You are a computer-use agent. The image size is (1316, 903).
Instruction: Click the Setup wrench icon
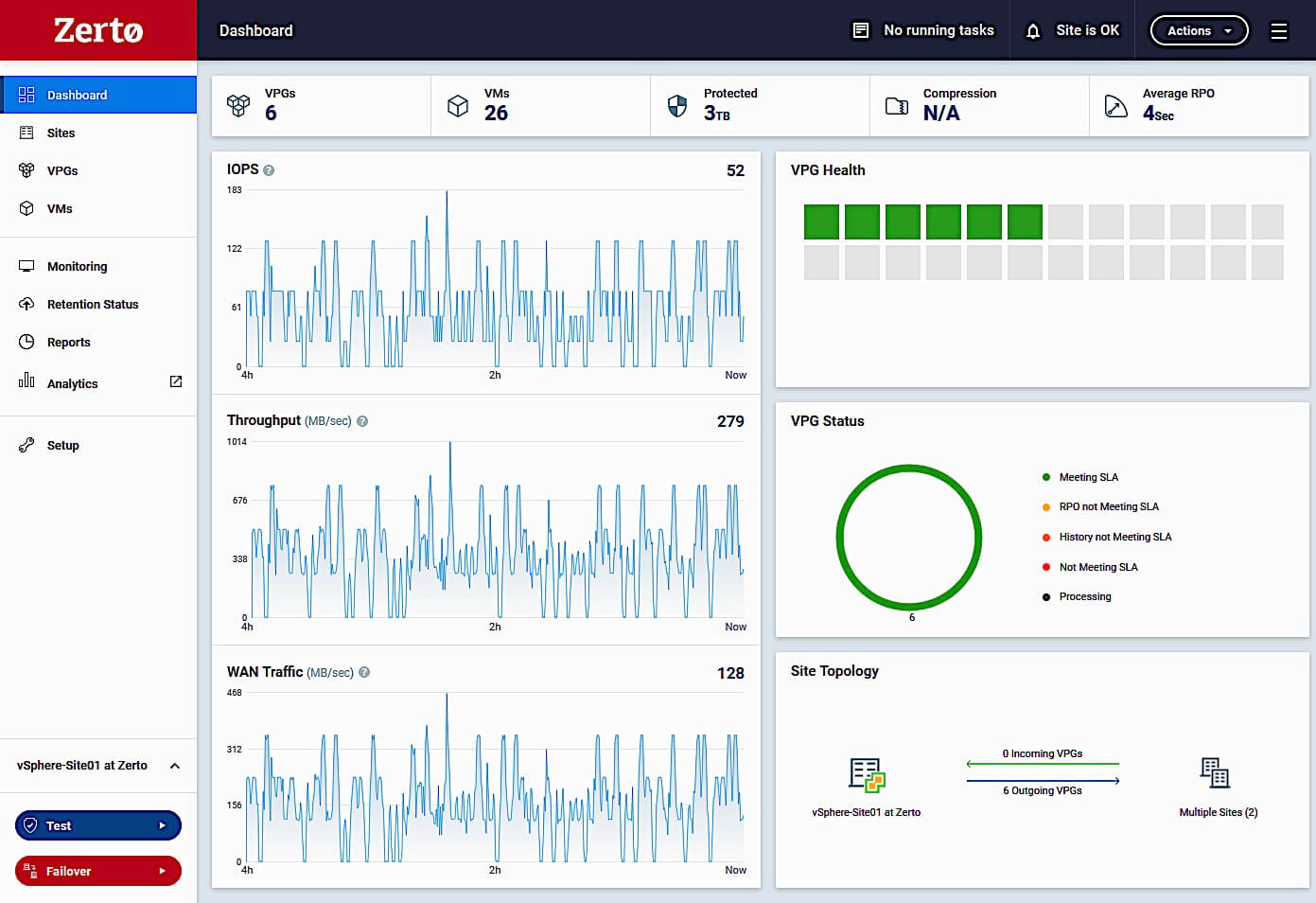click(x=26, y=445)
